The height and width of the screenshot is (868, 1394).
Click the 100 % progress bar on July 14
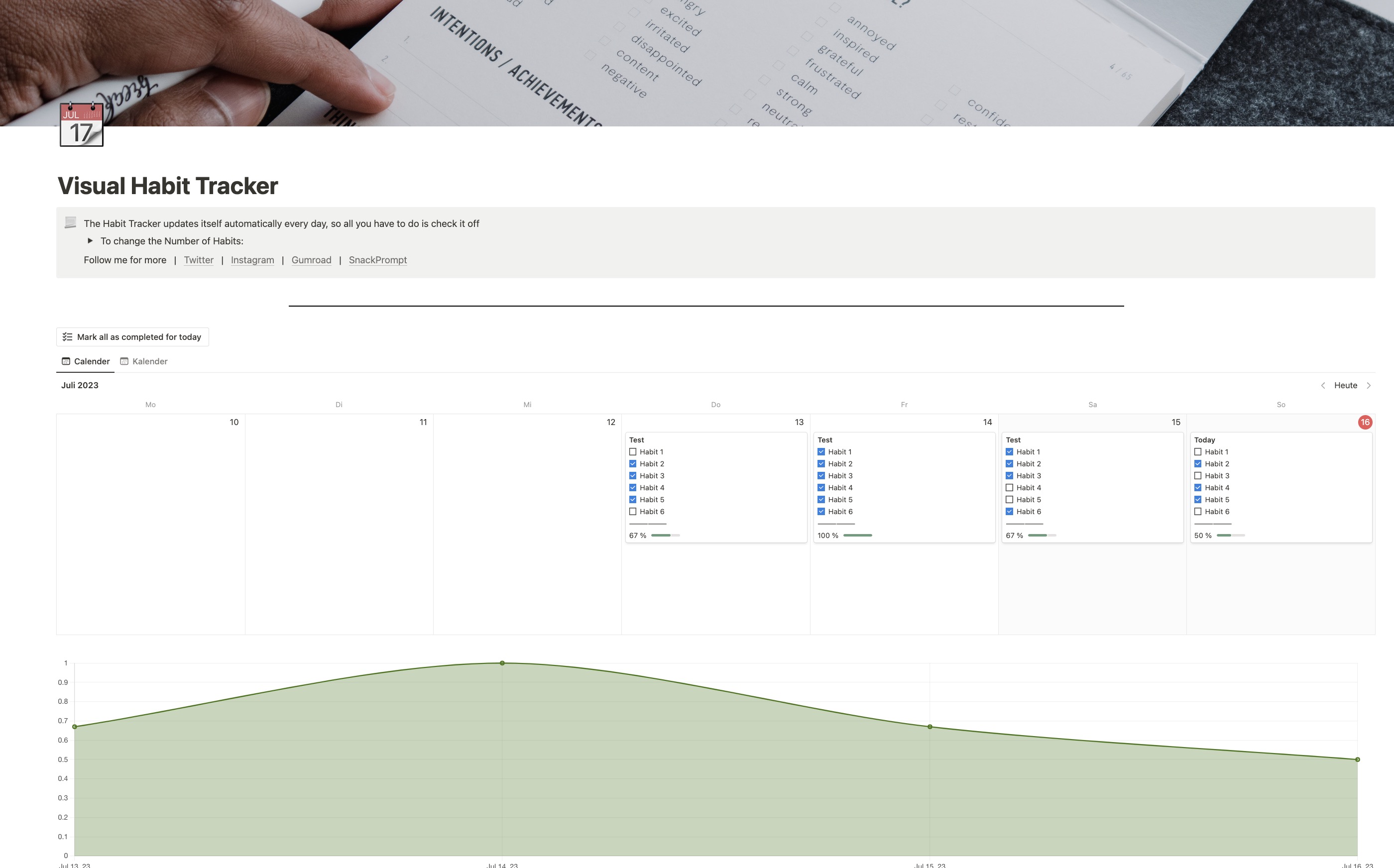tap(857, 535)
